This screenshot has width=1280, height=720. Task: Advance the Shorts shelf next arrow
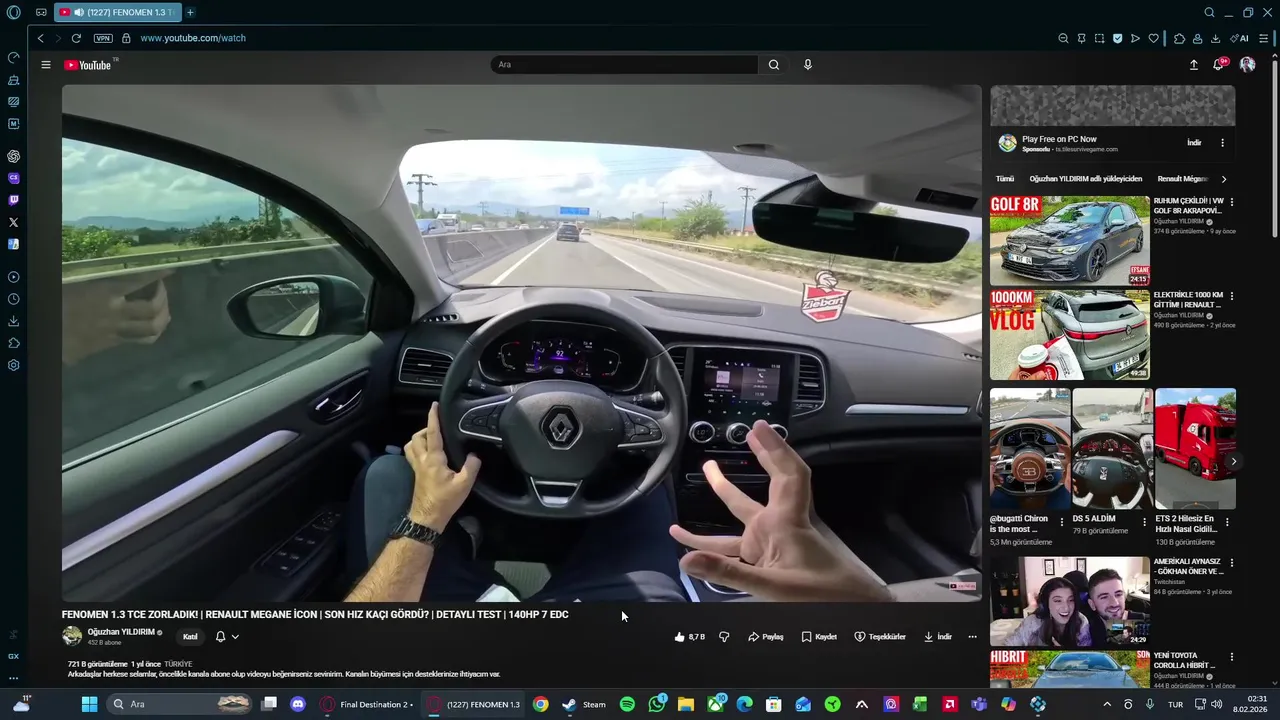pyautogui.click(x=1234, y=462)
